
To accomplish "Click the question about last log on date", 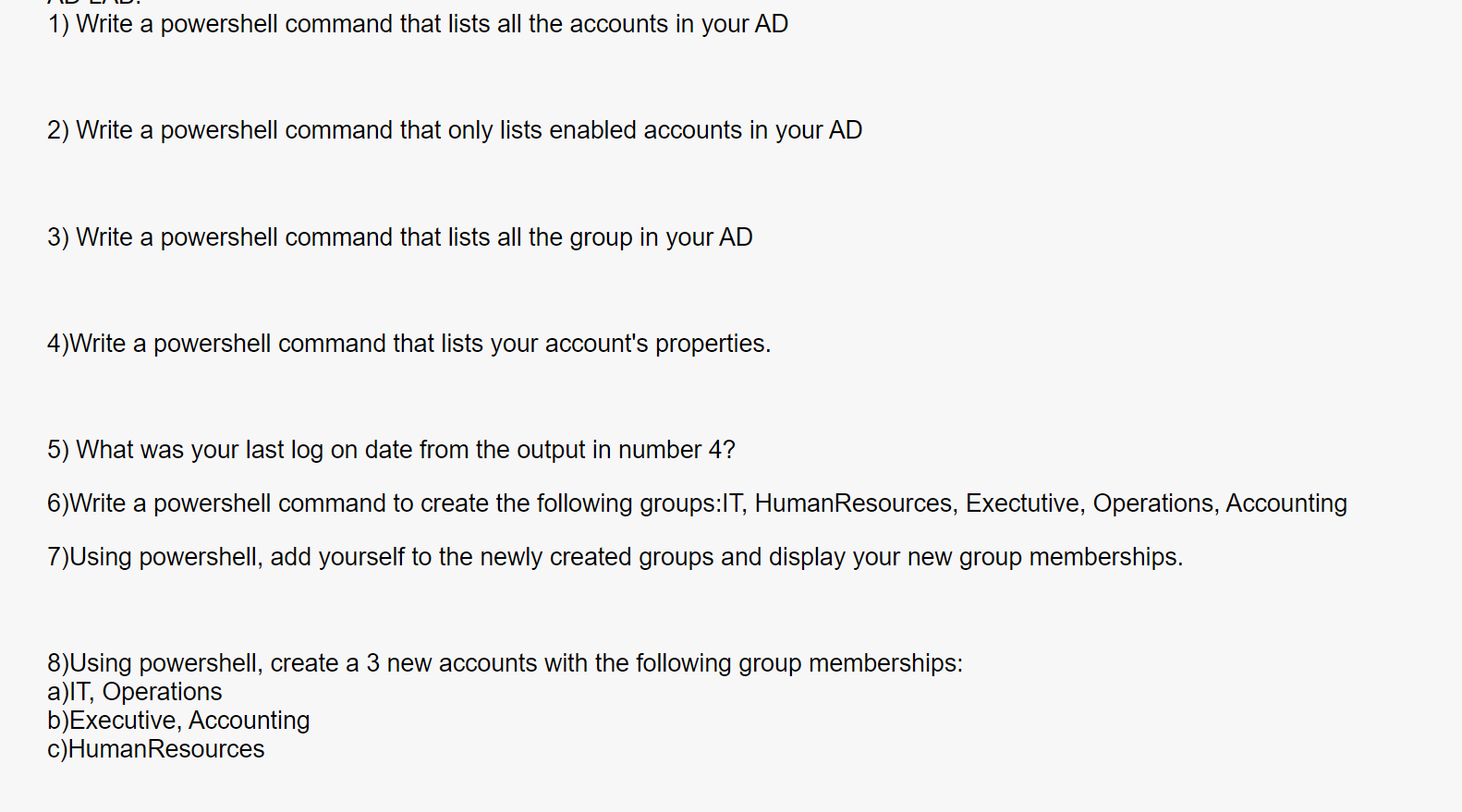I will coord(391,450).
